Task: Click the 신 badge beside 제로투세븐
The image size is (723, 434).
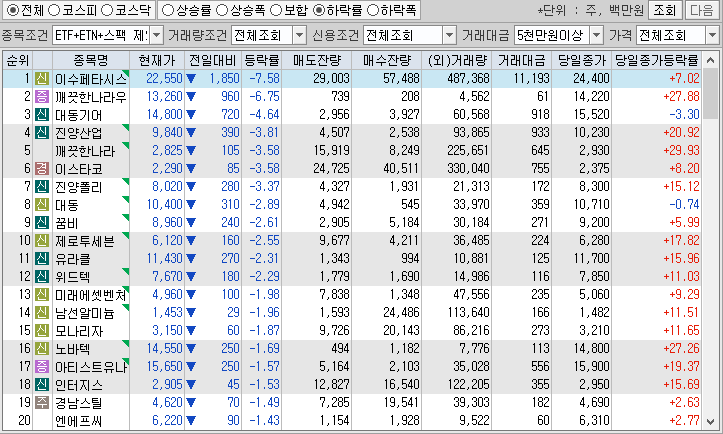Action: (42, 240)
